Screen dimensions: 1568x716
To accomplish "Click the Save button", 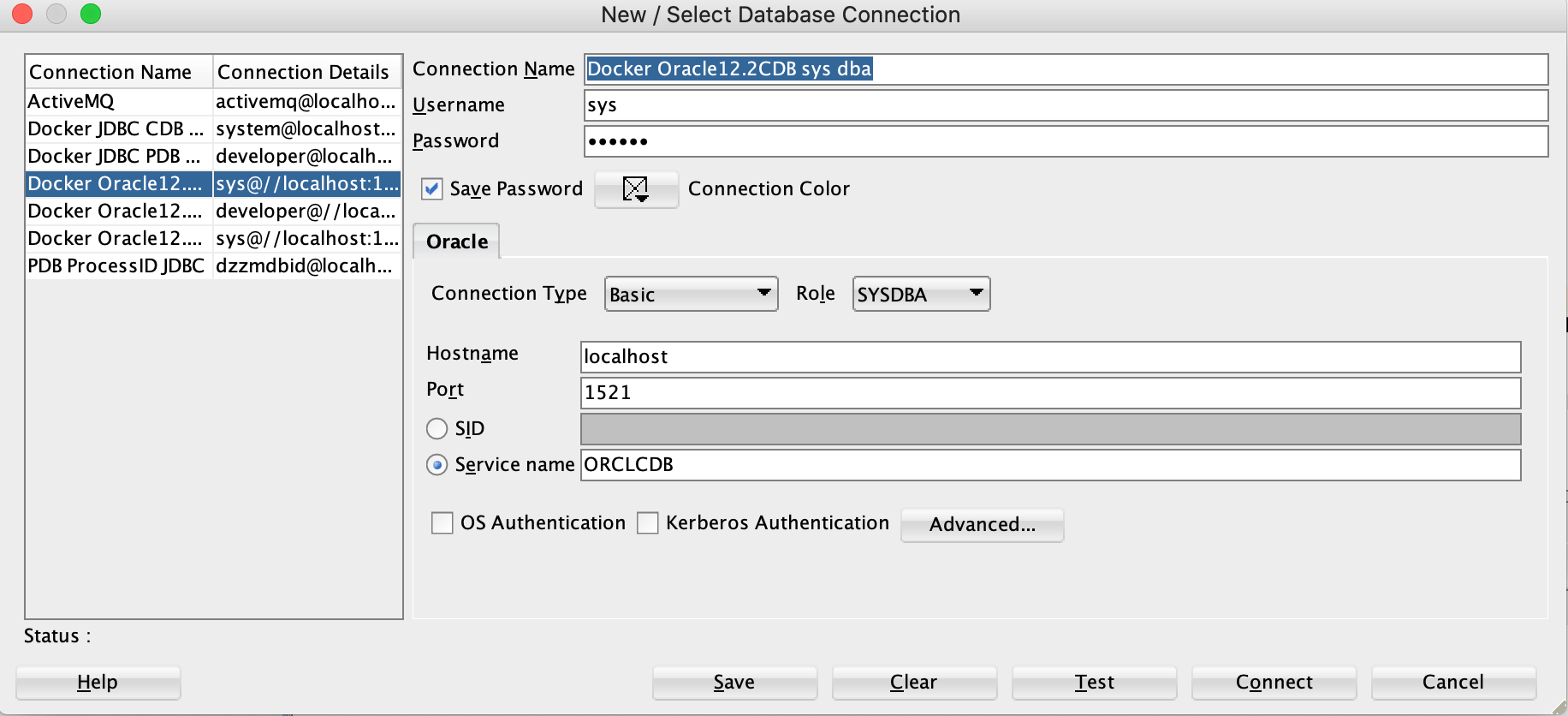I will coord(734,683).
